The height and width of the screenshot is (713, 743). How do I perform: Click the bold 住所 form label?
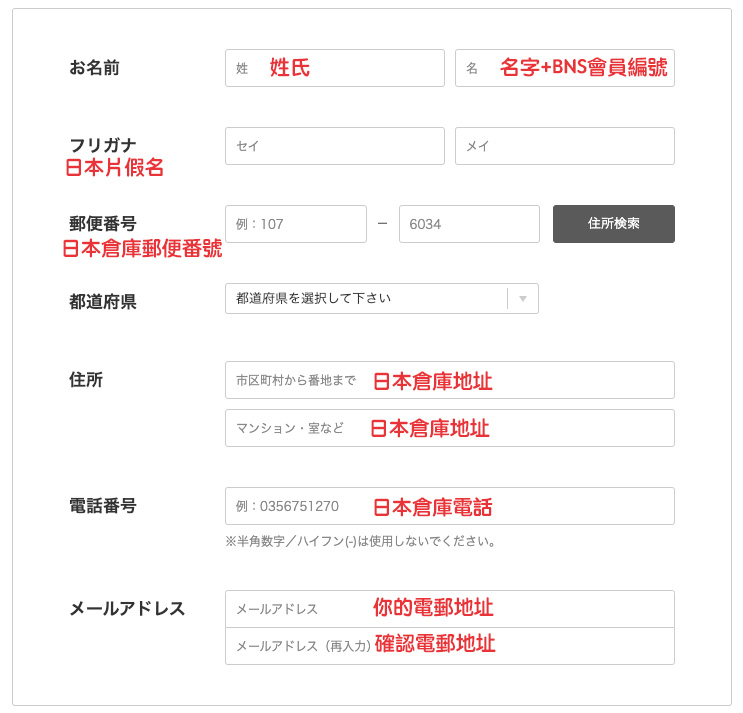tap(86, 379)
